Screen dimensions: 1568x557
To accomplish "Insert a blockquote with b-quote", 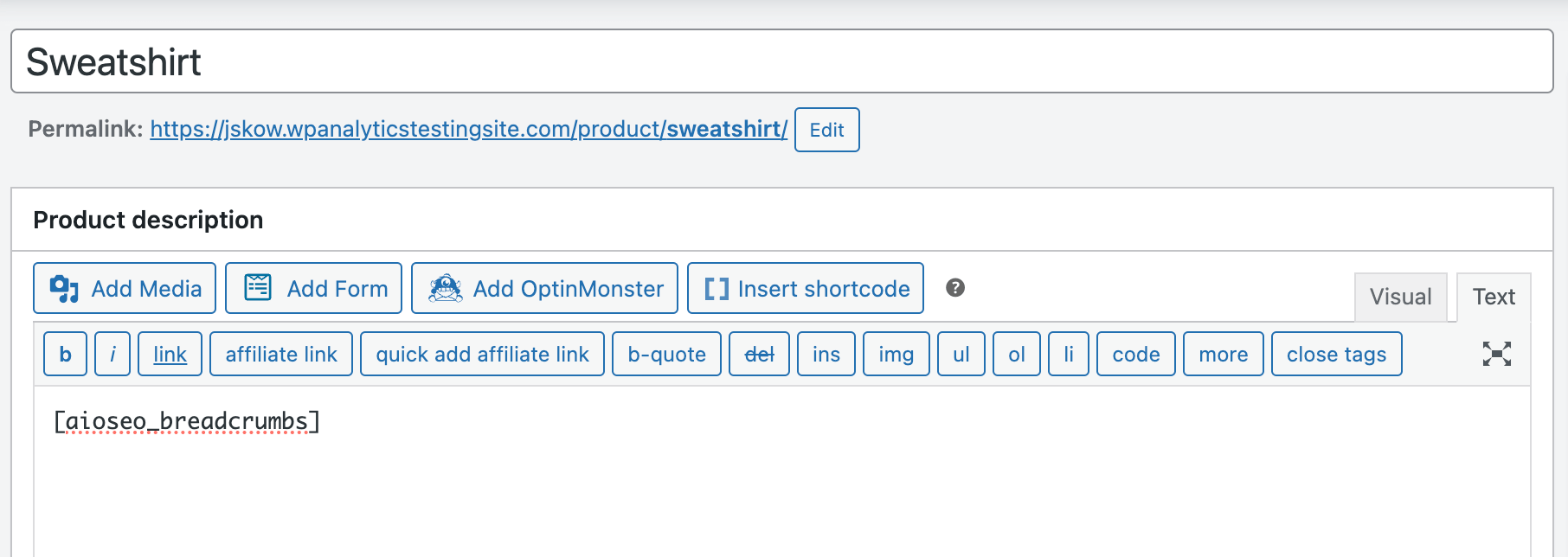I will point(665,354).
